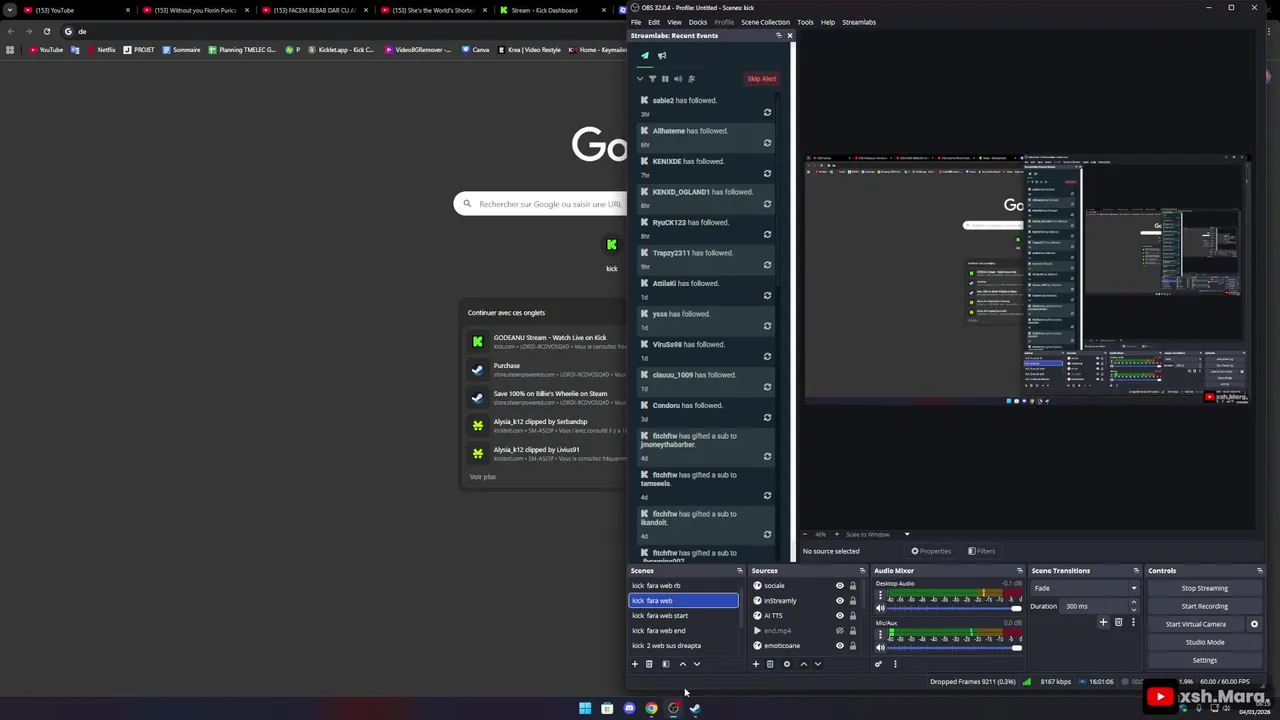This screenshot has height=720, width=1280.
Task: Show the end.mp4 source
Action: (840, 631)
